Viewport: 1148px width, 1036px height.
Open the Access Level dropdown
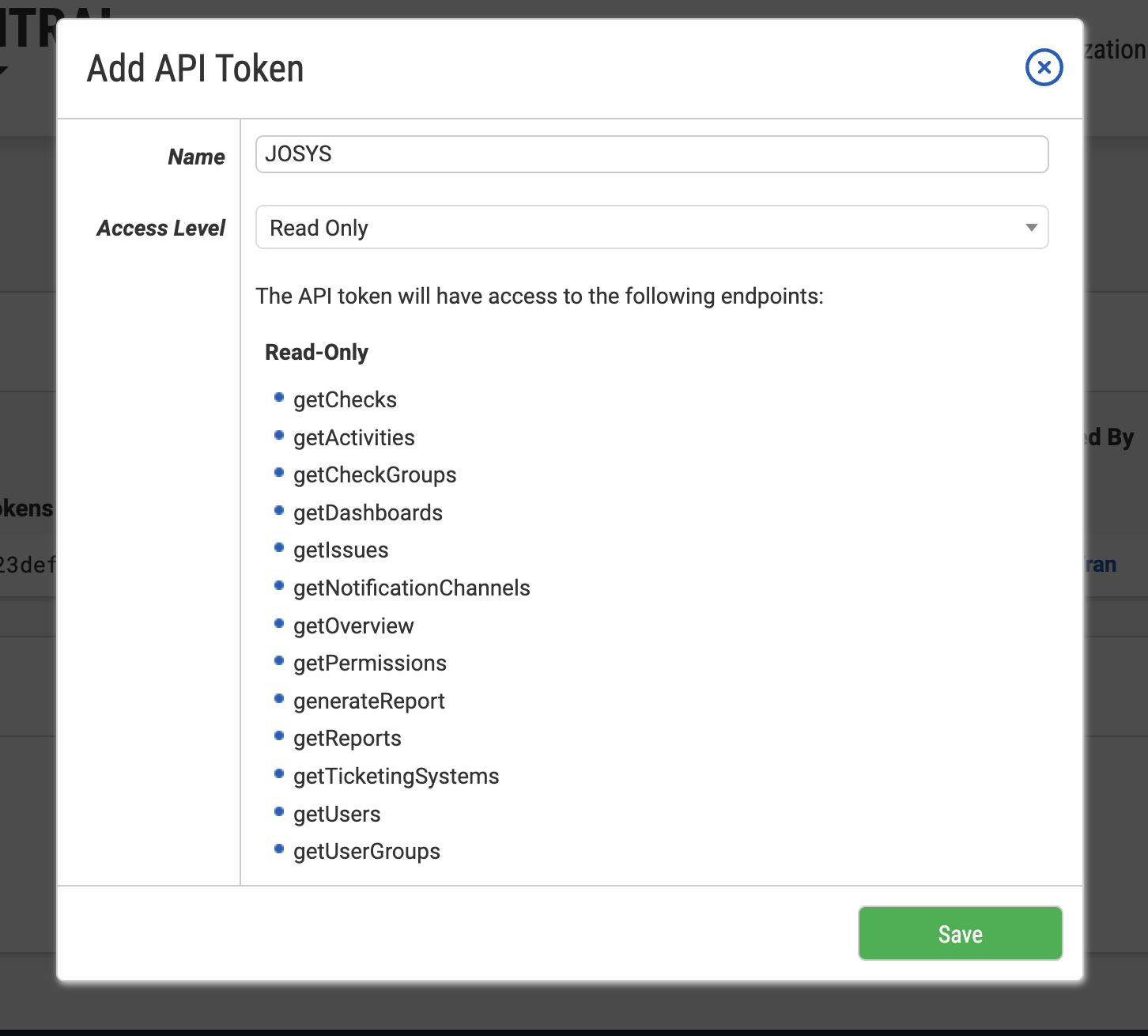click(651, 228)
